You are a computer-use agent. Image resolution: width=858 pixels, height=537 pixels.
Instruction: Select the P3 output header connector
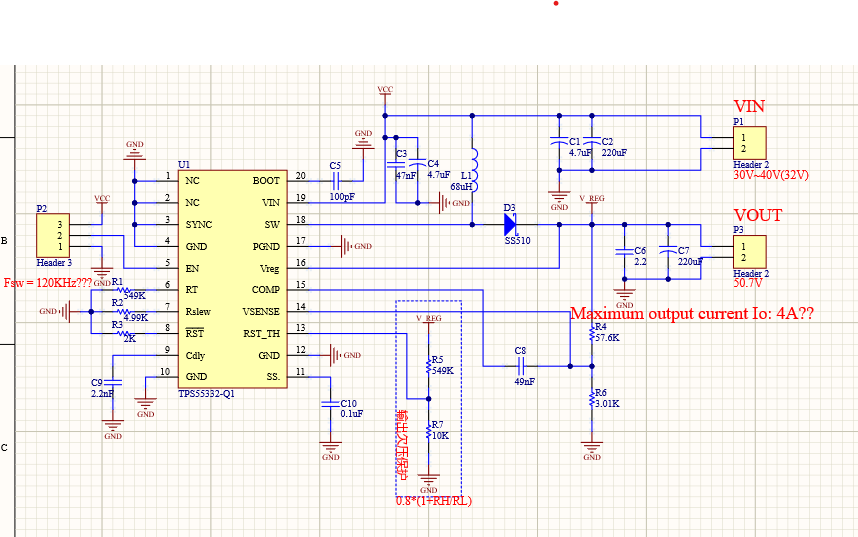(750, 252)
